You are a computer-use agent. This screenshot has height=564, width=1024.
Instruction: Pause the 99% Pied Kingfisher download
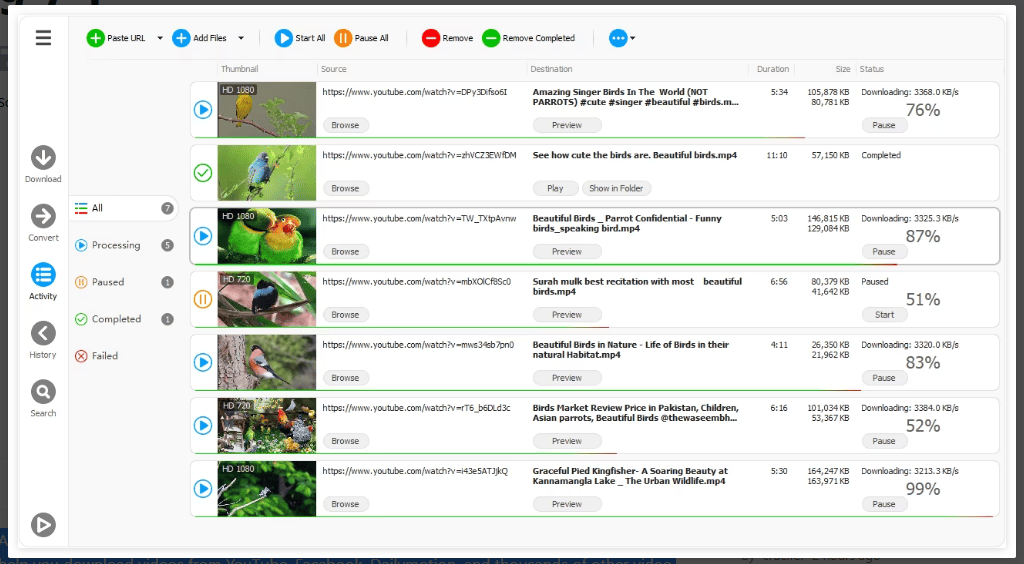coord(884,504)
